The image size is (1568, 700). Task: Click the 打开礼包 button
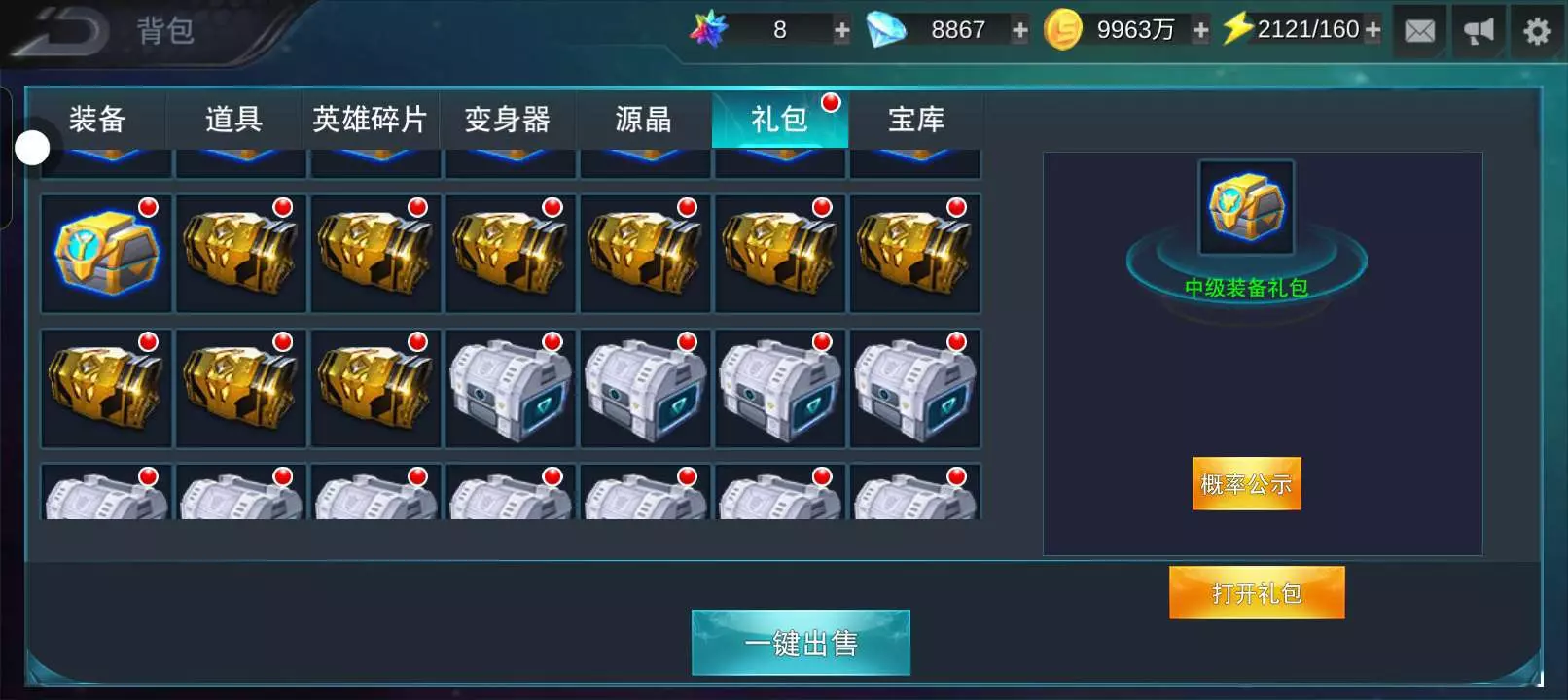(1257, 593)
